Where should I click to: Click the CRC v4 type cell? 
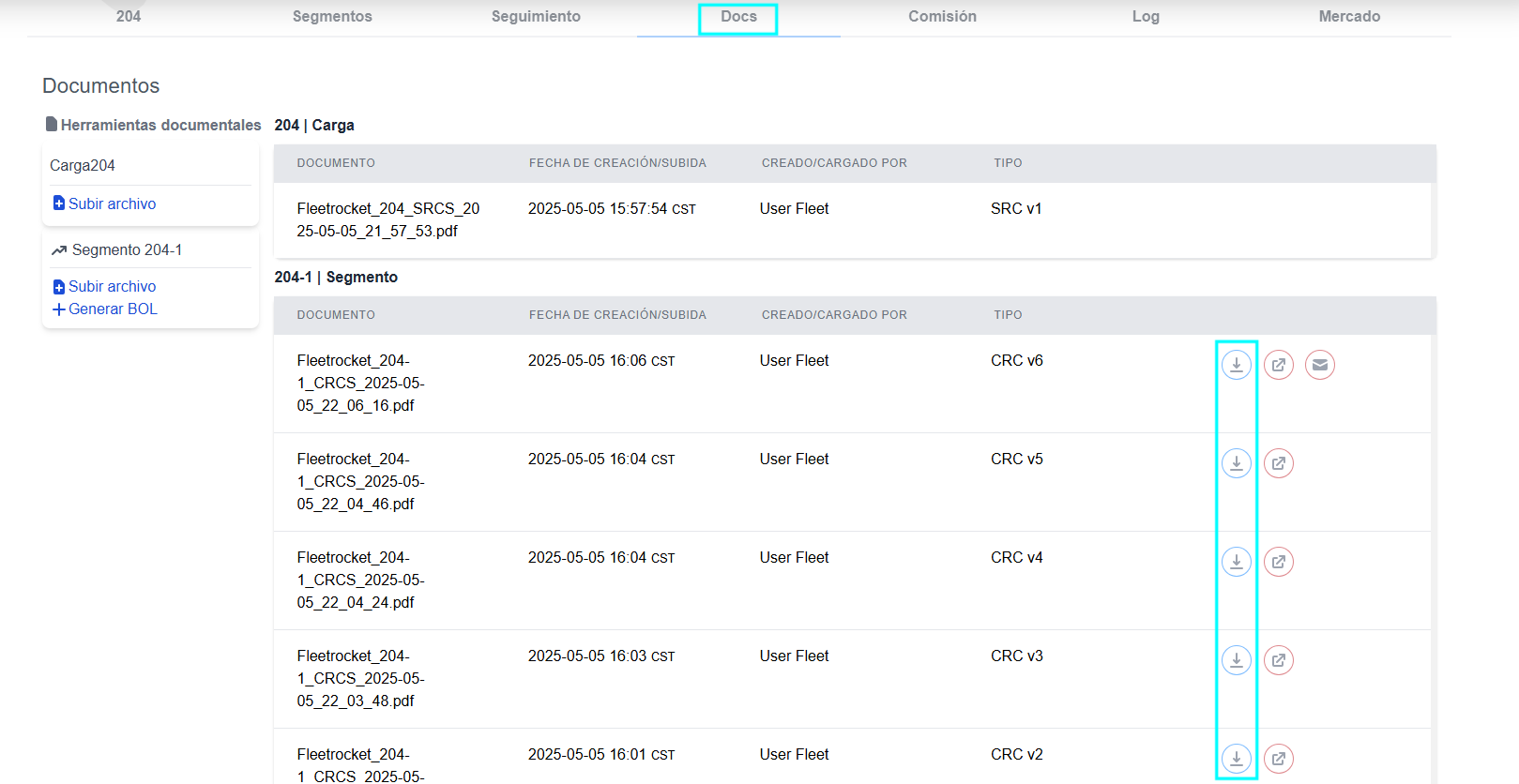click(1017, 557)
